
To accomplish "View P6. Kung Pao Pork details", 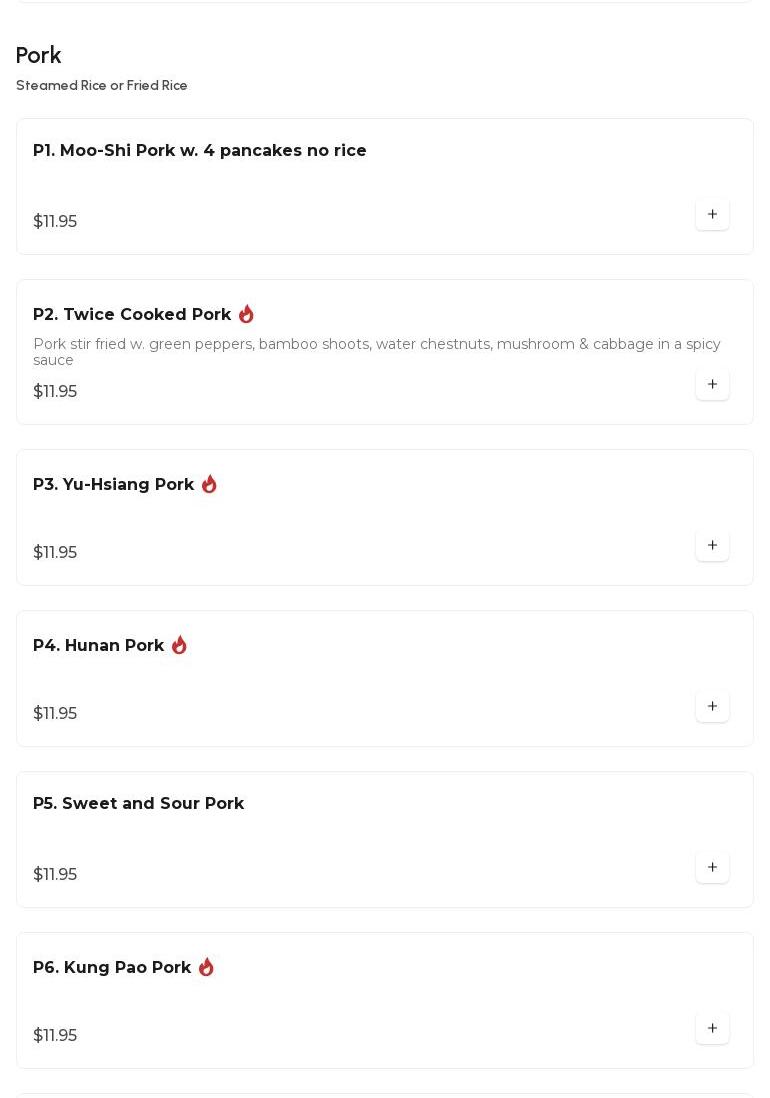I will coord(112,968).
